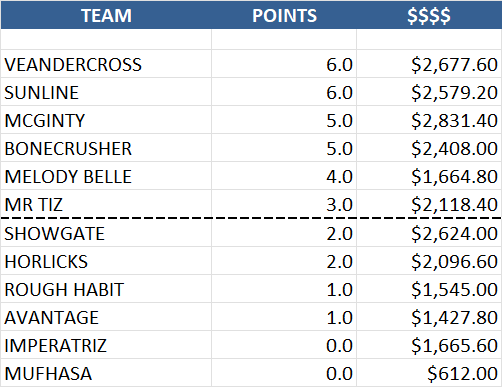Image resolution: width=502 pixels, height=387 pixels.
Task: Select the HORLICKS team cell
Action: pyautogui.click(x=106, y=261)
